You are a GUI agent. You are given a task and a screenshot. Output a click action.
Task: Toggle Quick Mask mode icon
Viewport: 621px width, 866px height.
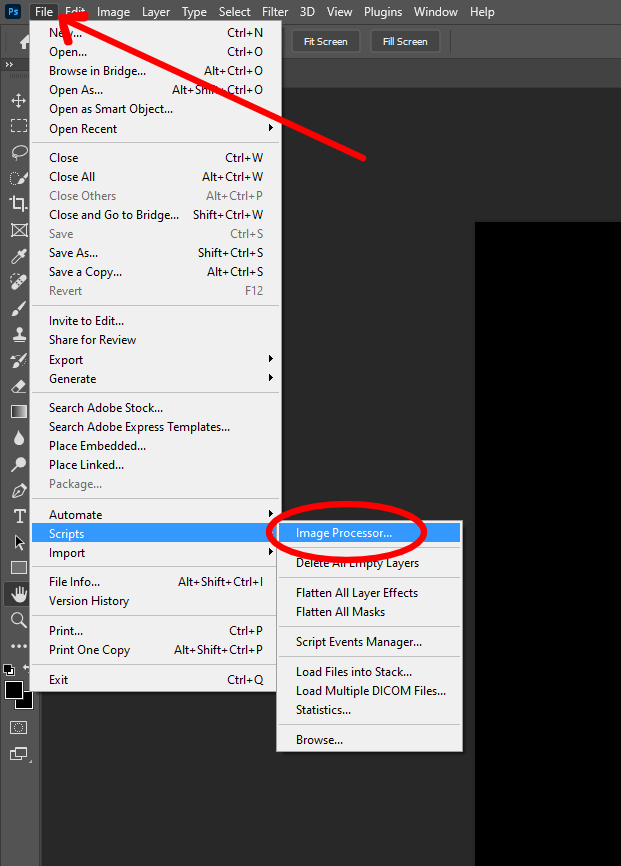coord(19,727)
